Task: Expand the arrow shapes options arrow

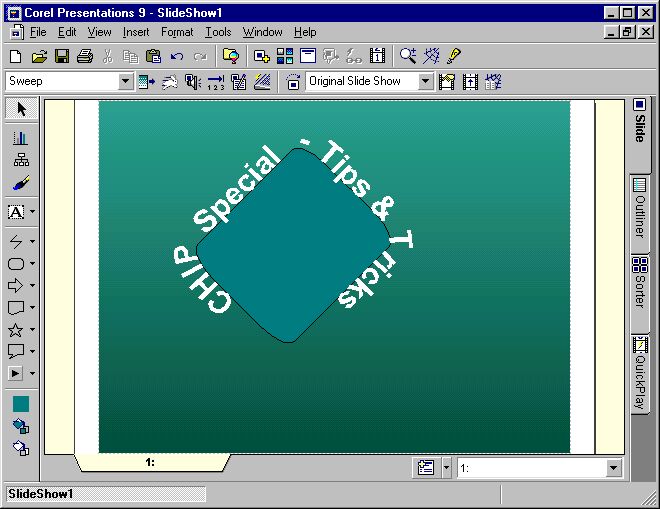Action: [32, 285]
